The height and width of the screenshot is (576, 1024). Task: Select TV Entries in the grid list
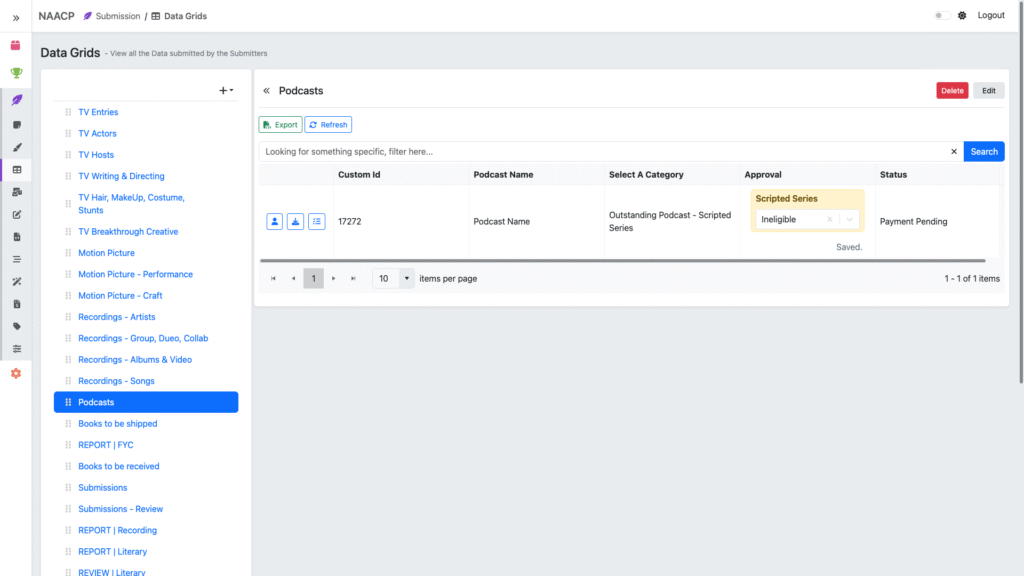(x=98, y=112)
